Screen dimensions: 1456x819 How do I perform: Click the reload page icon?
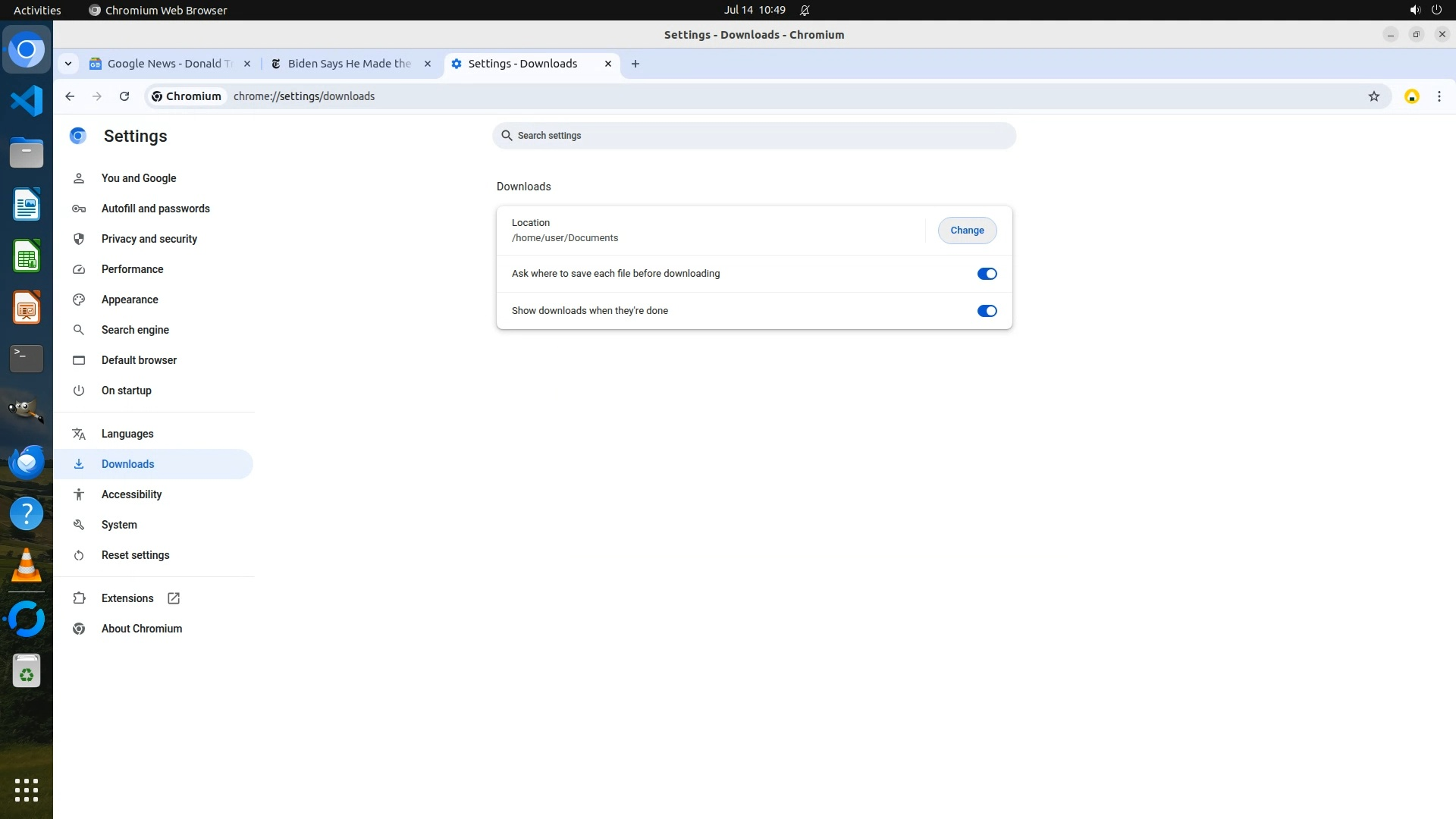(124, 96)
